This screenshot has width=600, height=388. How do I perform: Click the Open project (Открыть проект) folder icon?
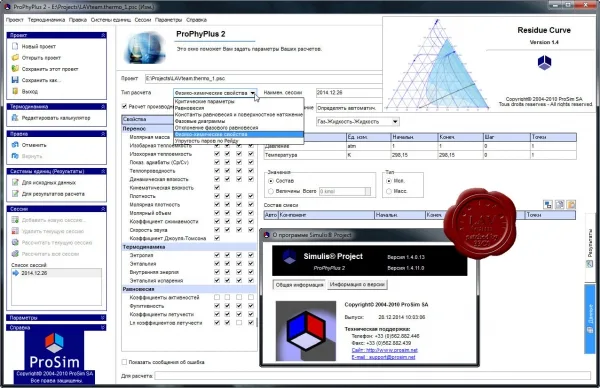pyautogui.click(x=15, y=58)
